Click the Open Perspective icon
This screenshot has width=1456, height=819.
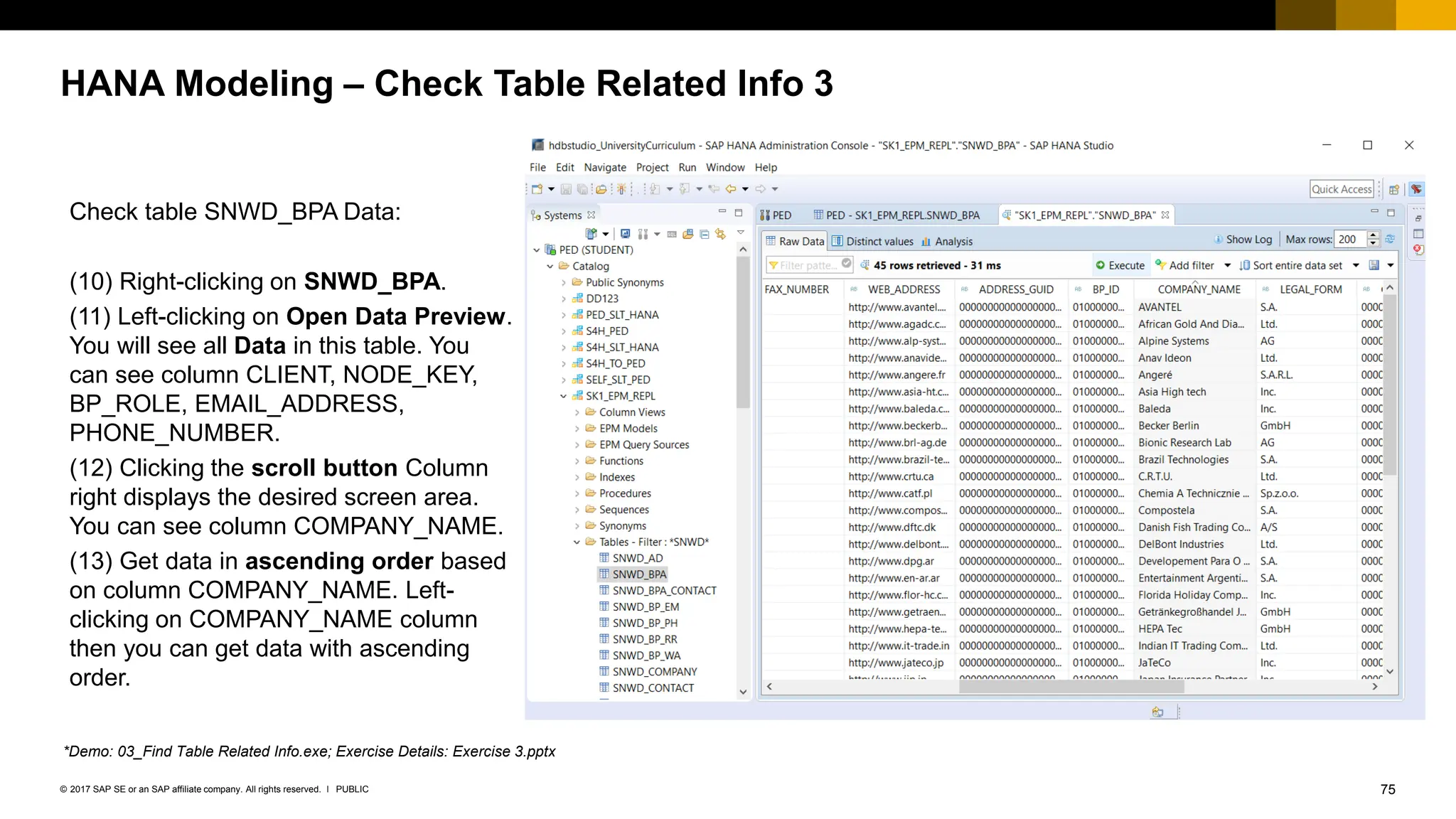click(x=1394, y=189)
